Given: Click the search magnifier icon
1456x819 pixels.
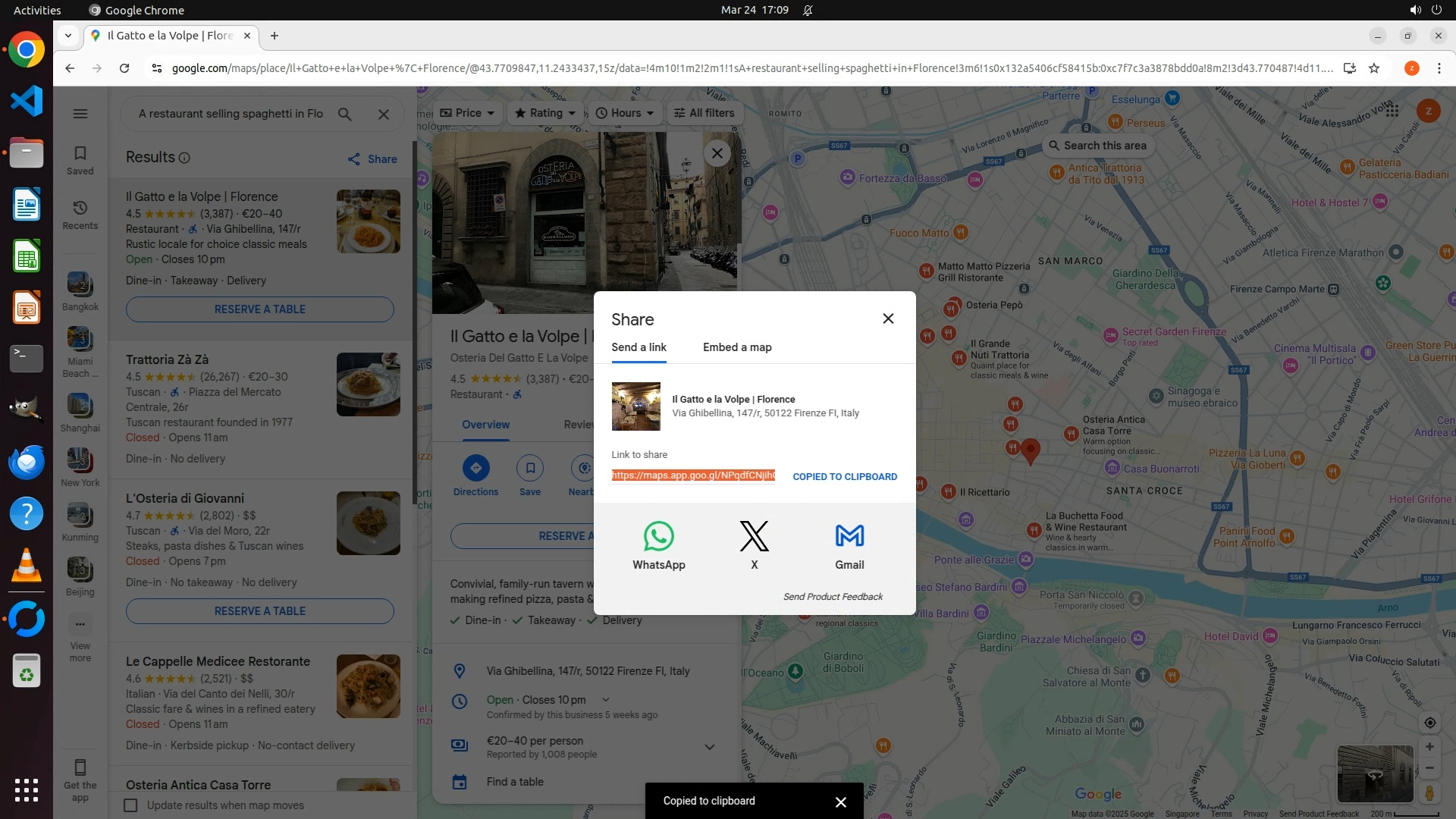Looking at the screenshot, I should pyautogui.click(x=344, y=114).
